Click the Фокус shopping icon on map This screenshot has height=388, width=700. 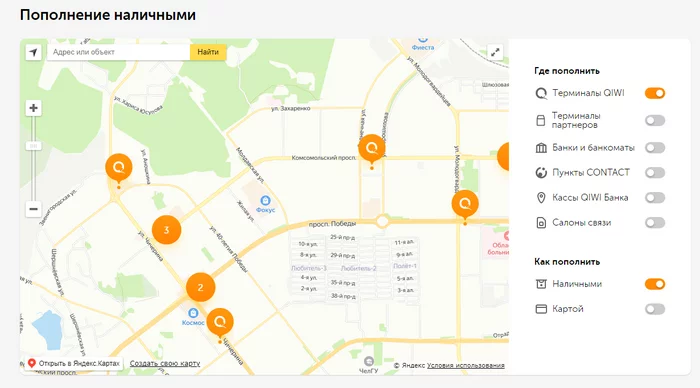pyautogui.click(x=266, y=200)
